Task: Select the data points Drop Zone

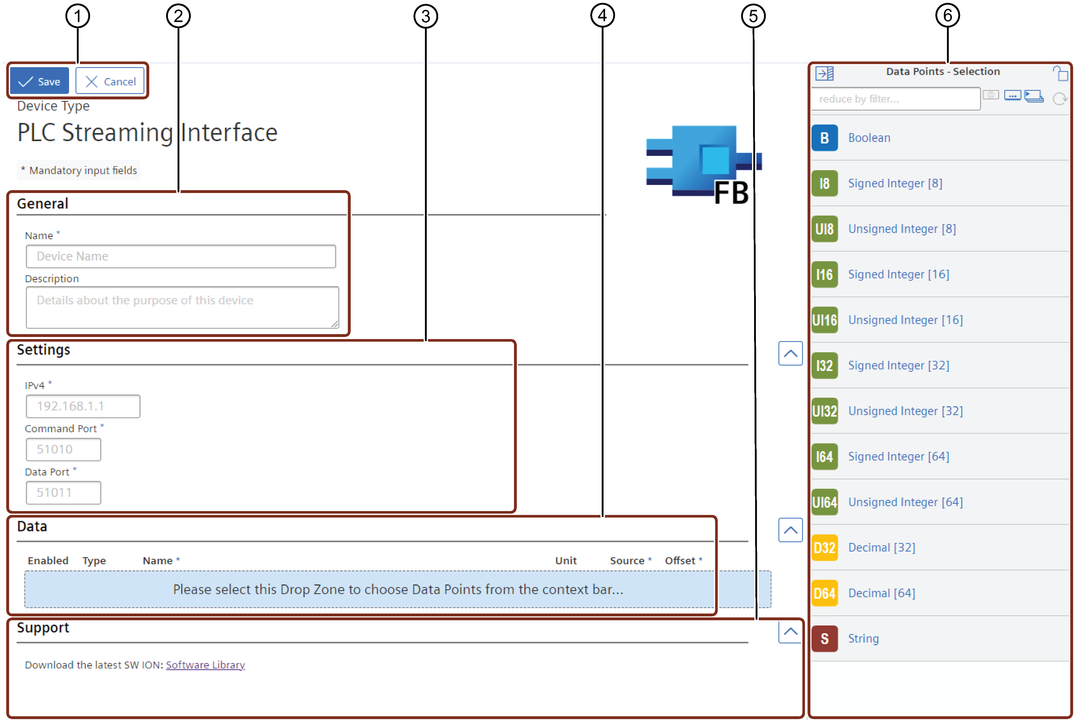Action: pyautogui.click(x=398, y=589)
